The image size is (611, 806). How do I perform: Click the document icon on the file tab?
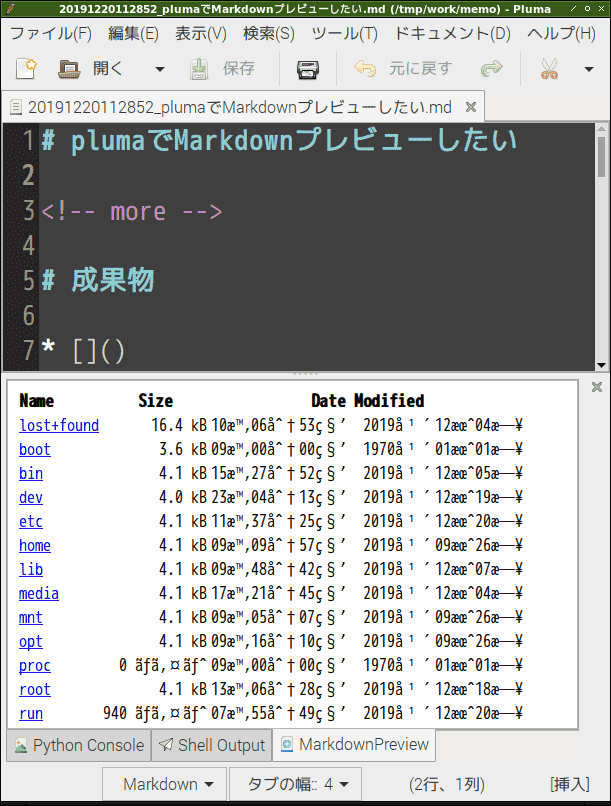pyautogui.click(x=16, y=107)
